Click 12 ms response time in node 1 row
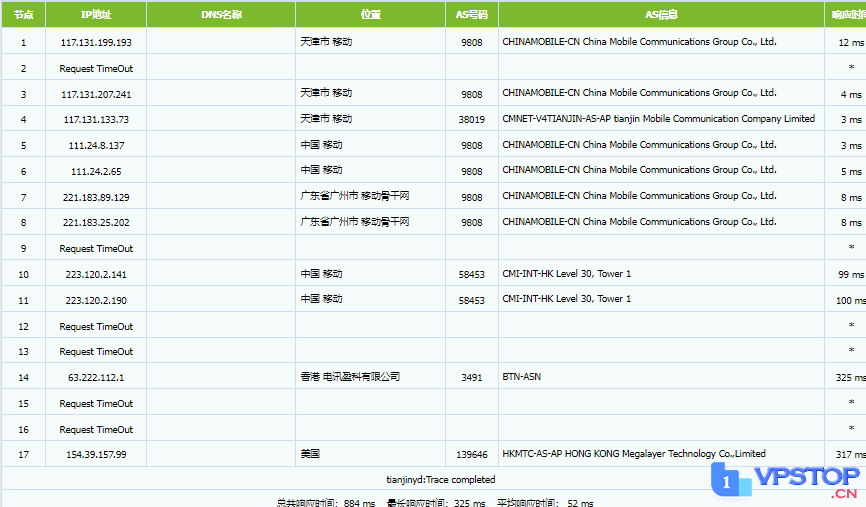866x507 pixels. pos(851,43)
